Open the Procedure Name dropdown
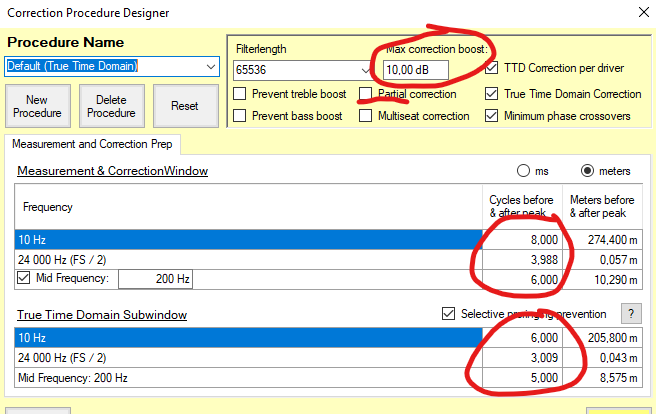 coord(211,66)
